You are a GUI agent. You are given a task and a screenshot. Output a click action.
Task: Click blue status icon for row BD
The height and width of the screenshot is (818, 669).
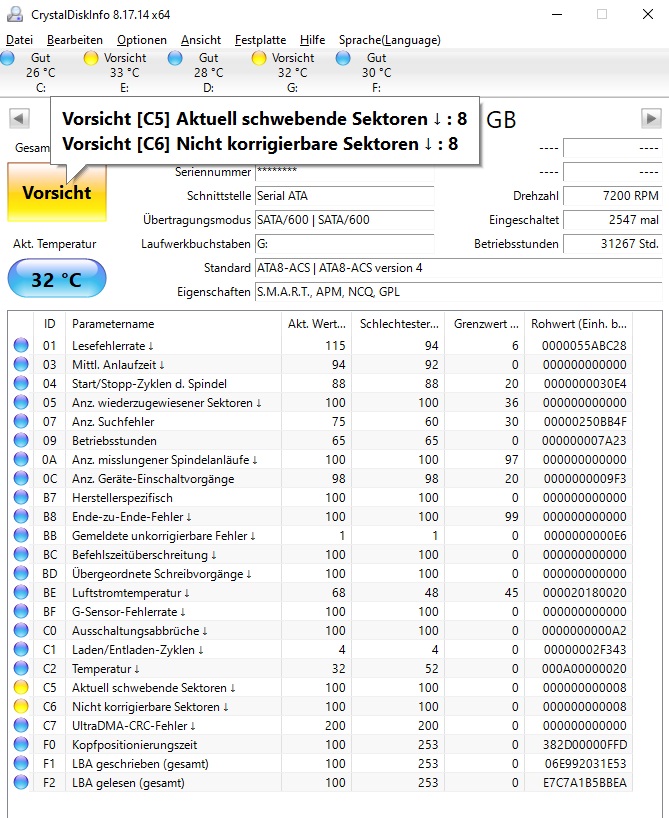21,573
